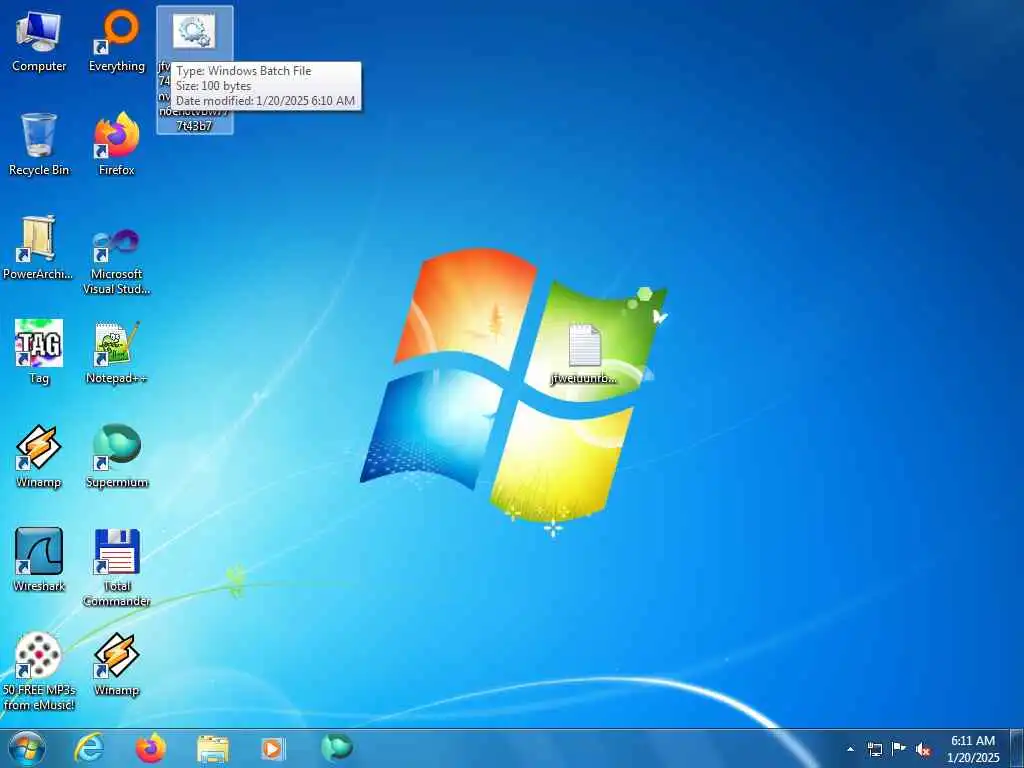Select the PowerArchiver shortcut icon

[x=38, y=248]
